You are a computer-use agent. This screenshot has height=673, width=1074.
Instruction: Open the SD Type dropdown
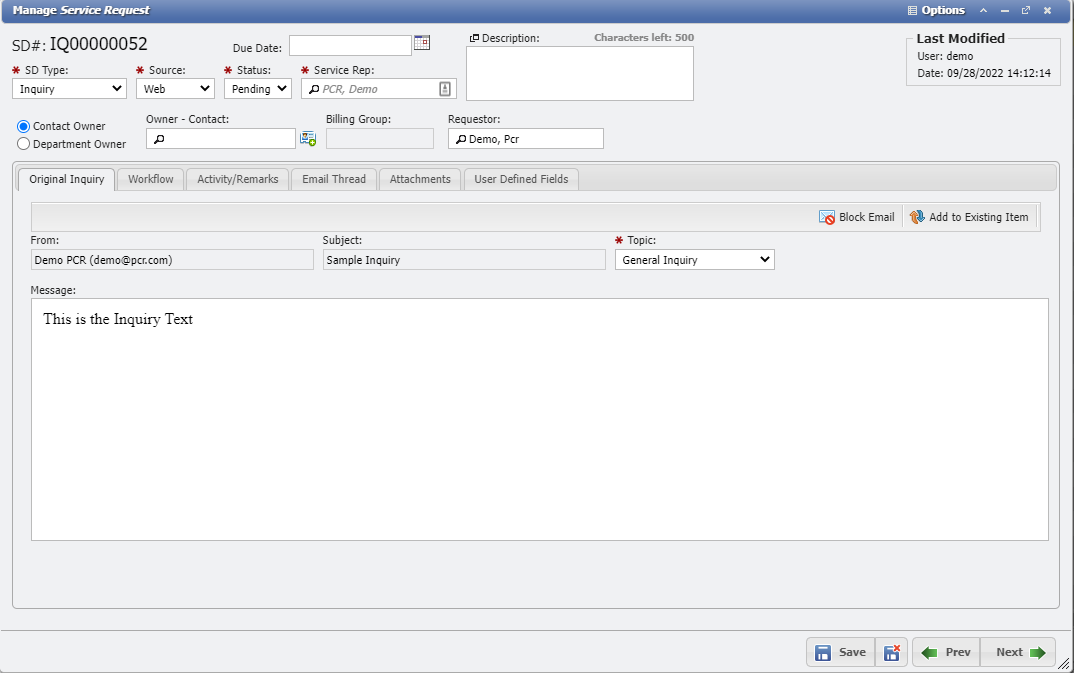(x=69, y=89)
